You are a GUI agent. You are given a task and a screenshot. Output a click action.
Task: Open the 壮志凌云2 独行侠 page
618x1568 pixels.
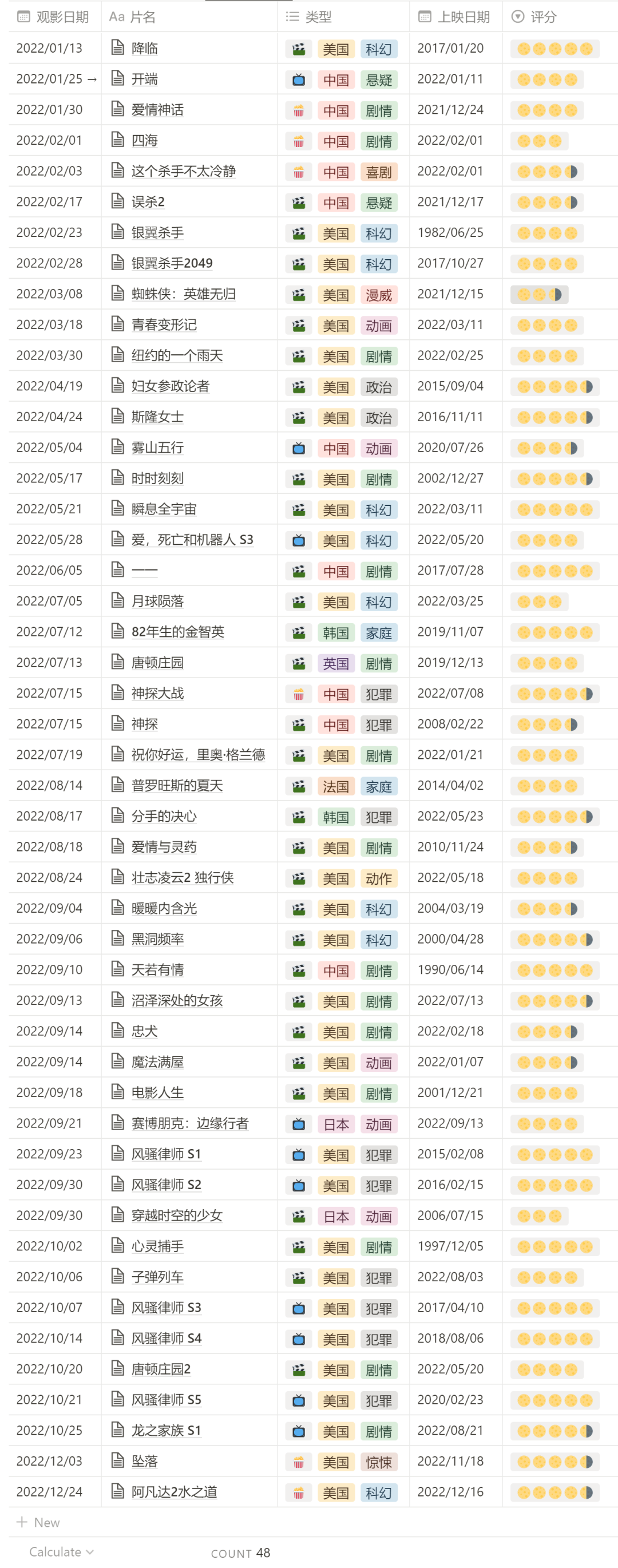click(183, 877)
